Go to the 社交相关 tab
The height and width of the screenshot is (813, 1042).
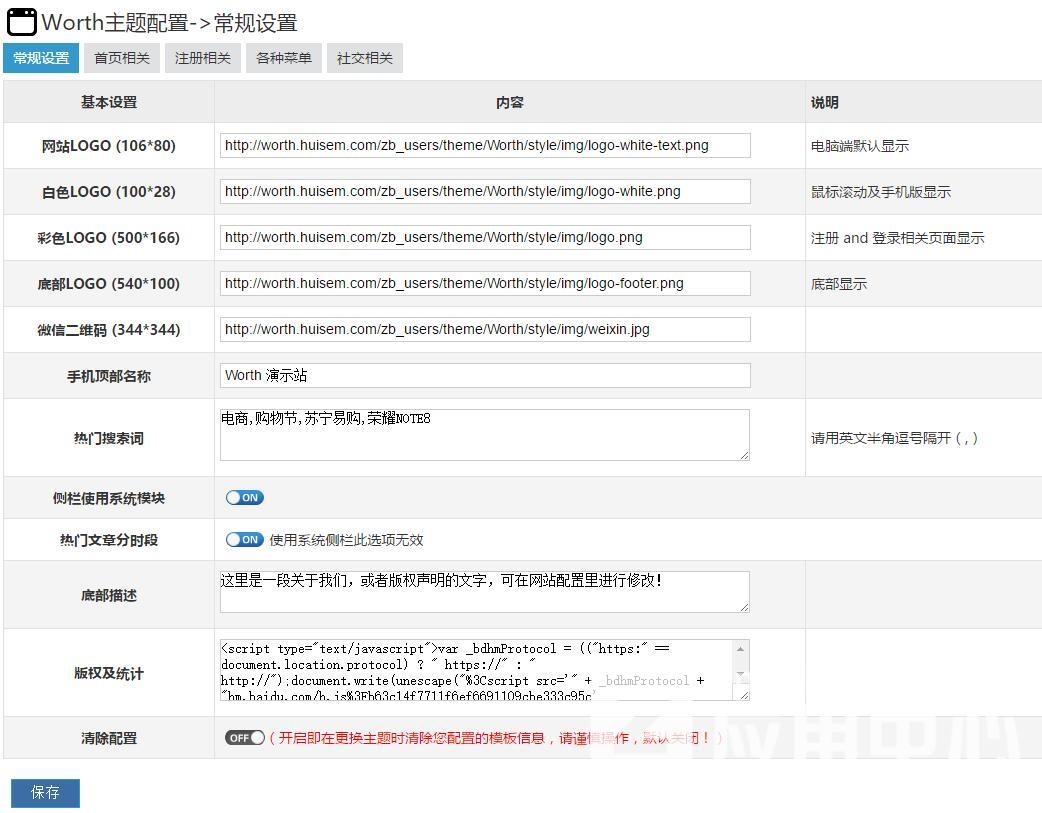tap(365, 58)
